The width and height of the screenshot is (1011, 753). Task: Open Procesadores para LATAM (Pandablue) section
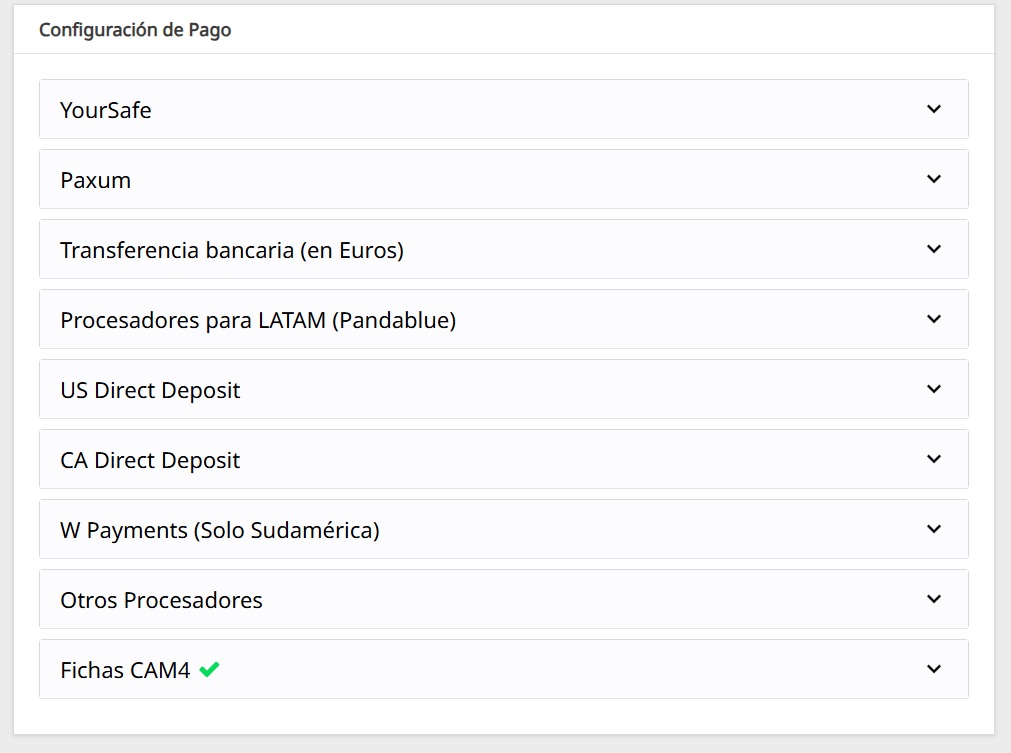[x=504, y=319]
